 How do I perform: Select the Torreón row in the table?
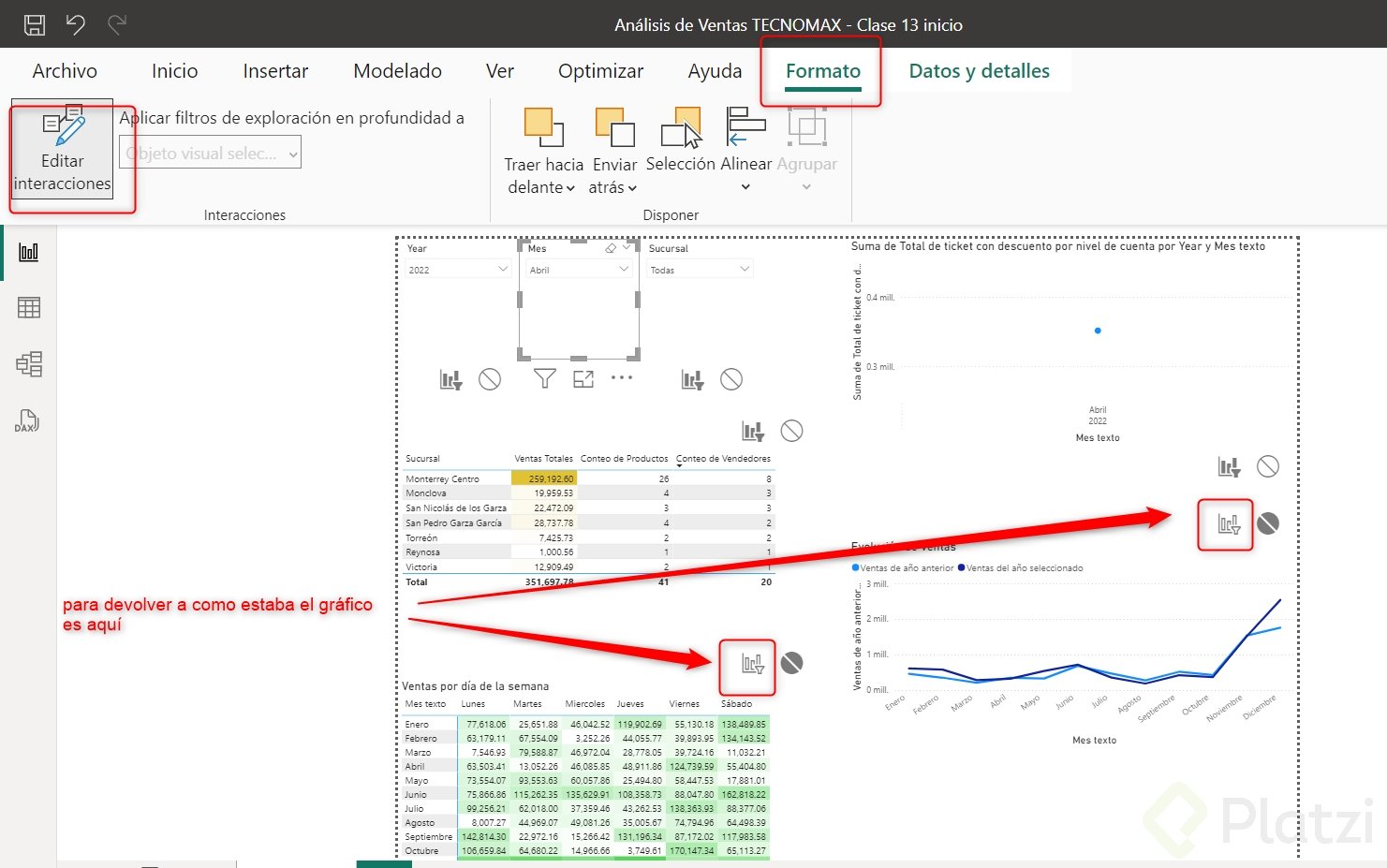coord(590,537)
